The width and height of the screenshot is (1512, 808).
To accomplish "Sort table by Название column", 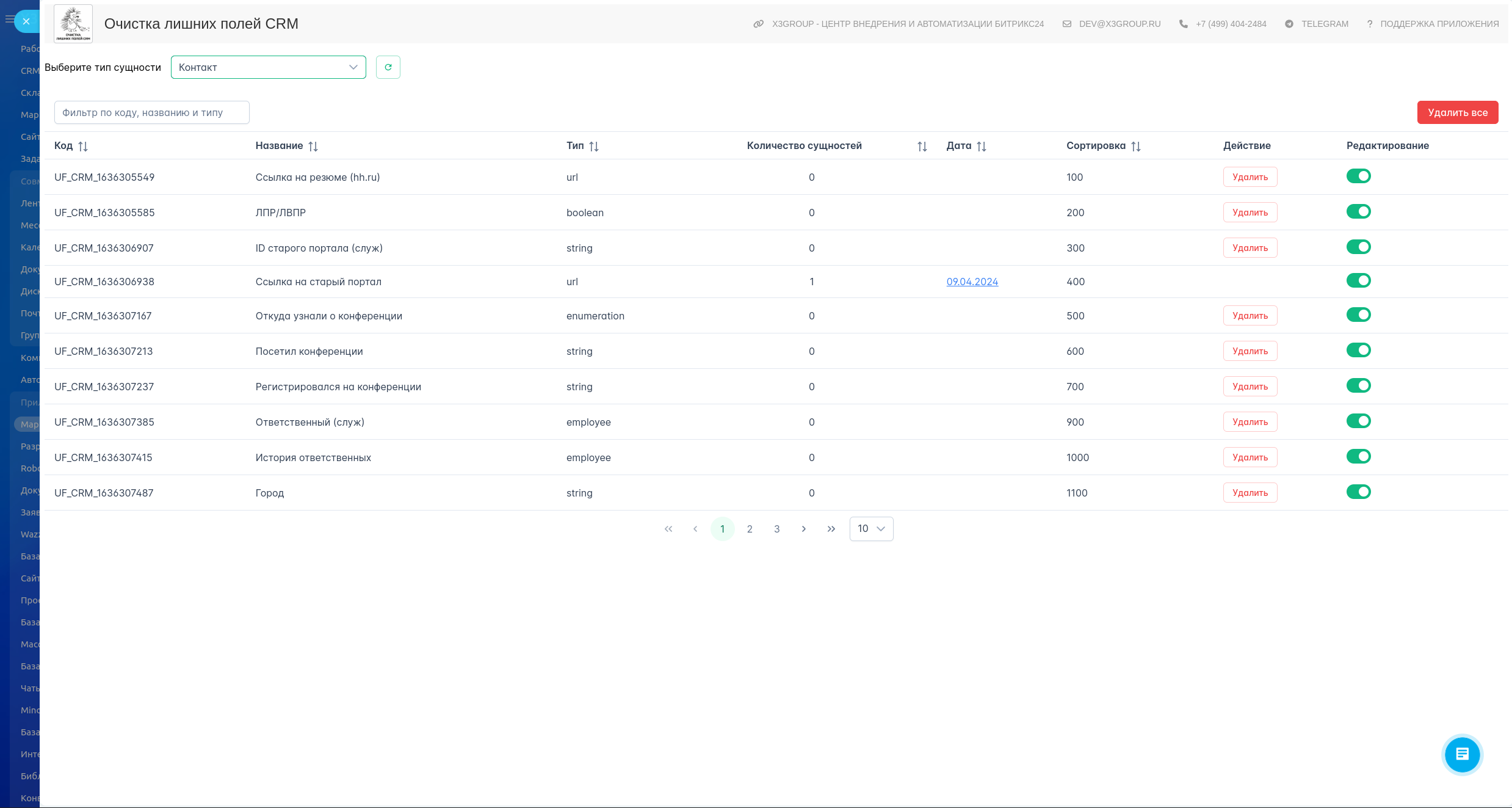I will (x=313, y=146).
